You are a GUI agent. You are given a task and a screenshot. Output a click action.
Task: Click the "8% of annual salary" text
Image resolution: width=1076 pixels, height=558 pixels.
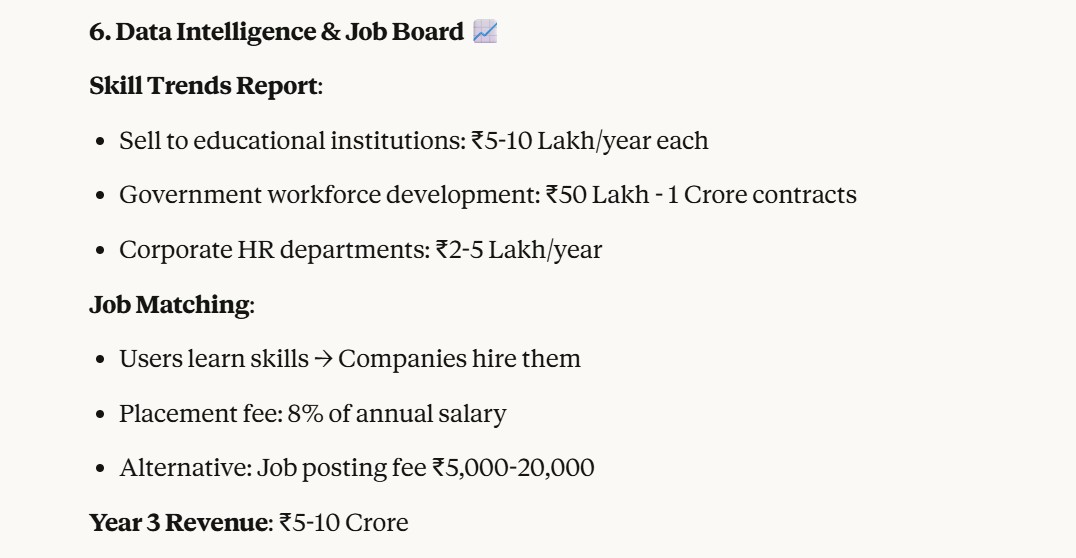[x=397, y=413]
